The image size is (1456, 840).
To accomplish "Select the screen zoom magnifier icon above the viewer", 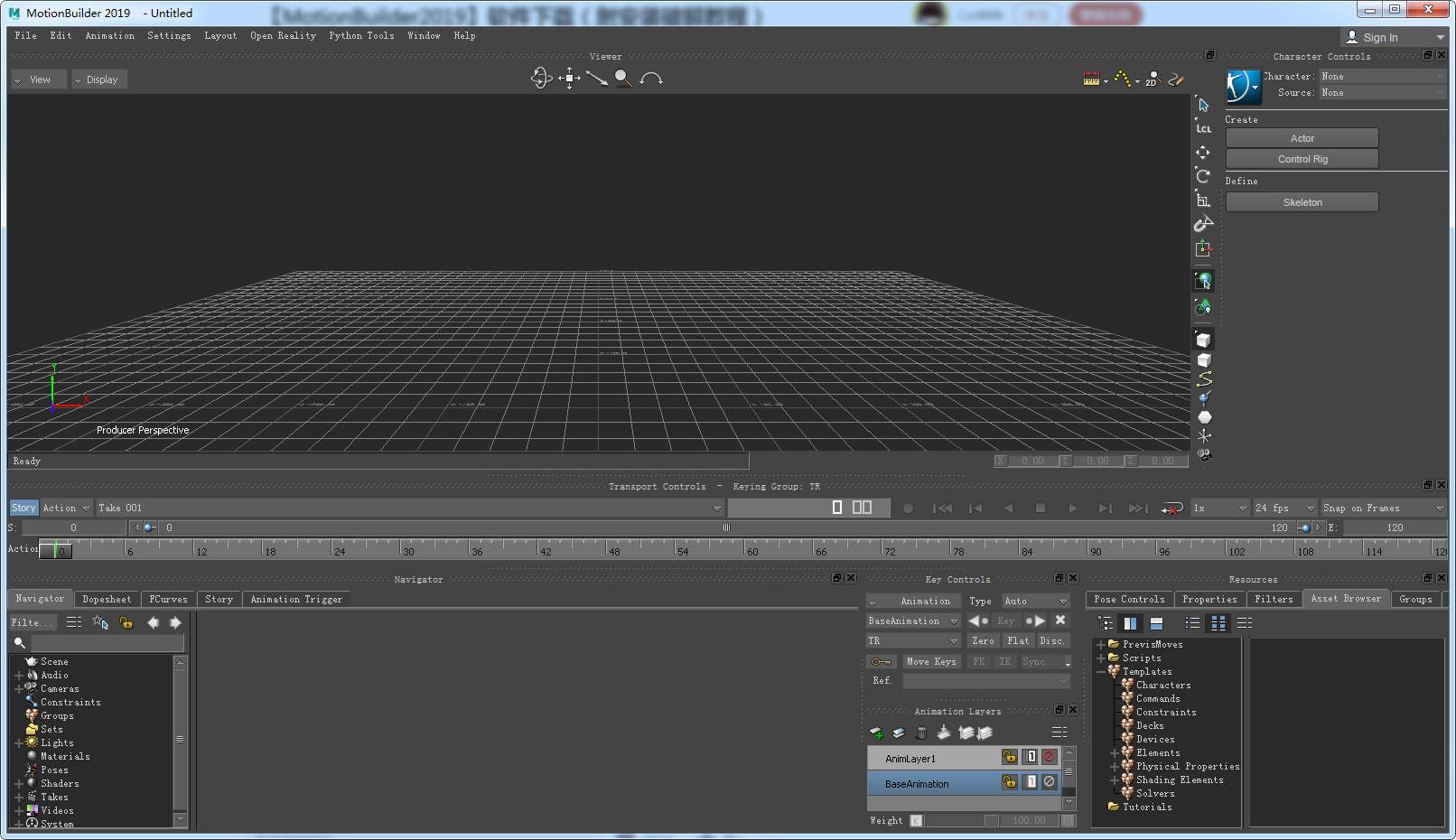I will coord(623,79).
